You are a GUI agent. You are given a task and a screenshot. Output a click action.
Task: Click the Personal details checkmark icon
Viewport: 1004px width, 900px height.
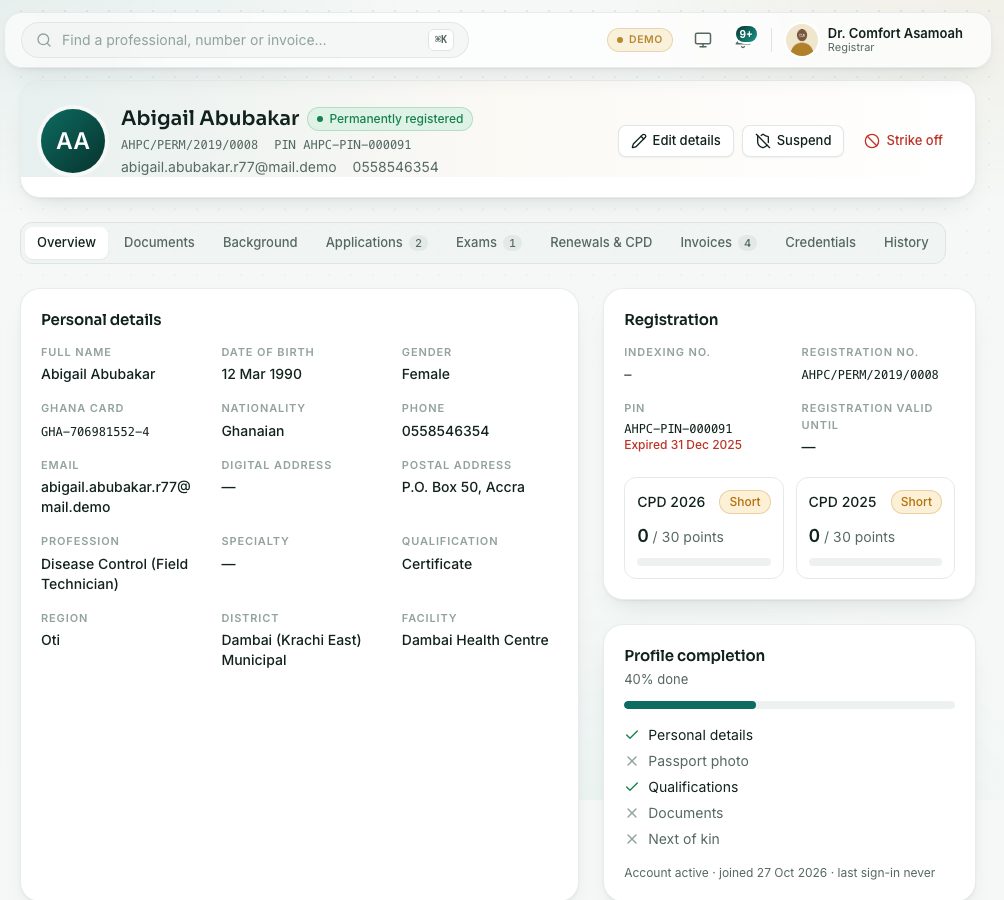[x=632, y=735]
